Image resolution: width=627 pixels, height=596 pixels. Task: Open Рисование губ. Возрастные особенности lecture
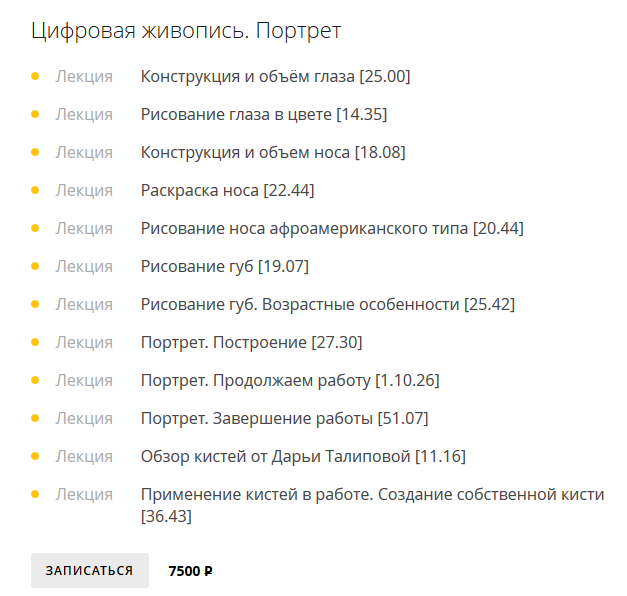[x=327, y=305]
